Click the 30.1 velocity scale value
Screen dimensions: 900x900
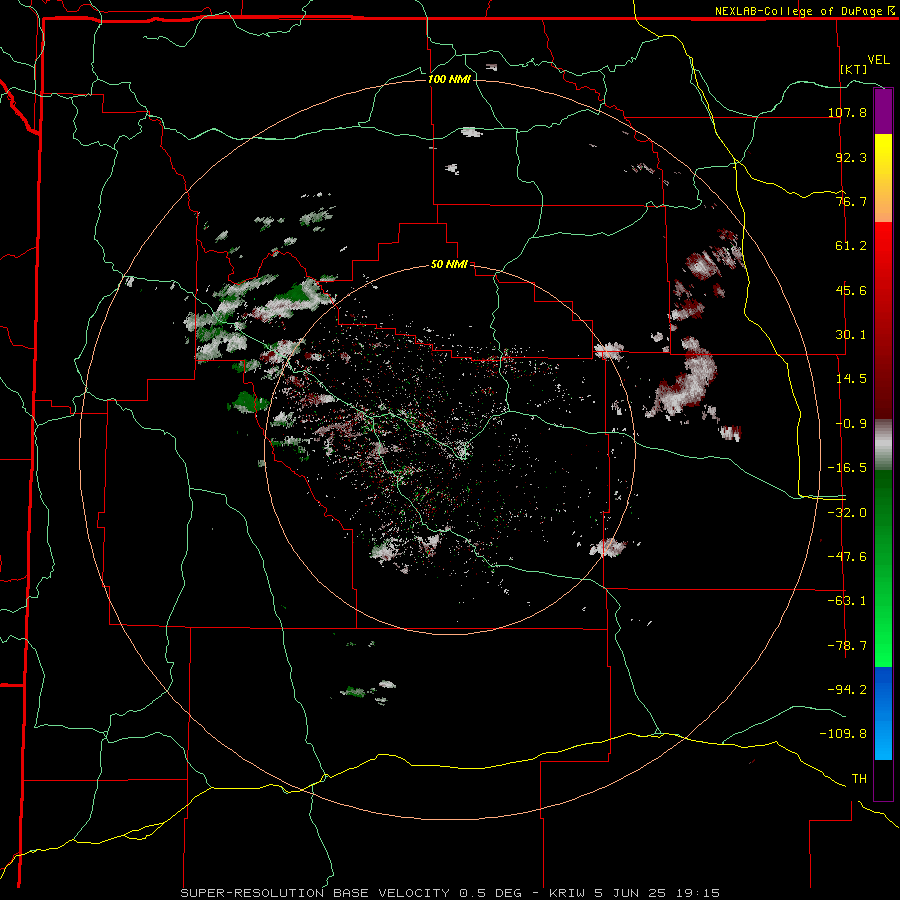851,335
